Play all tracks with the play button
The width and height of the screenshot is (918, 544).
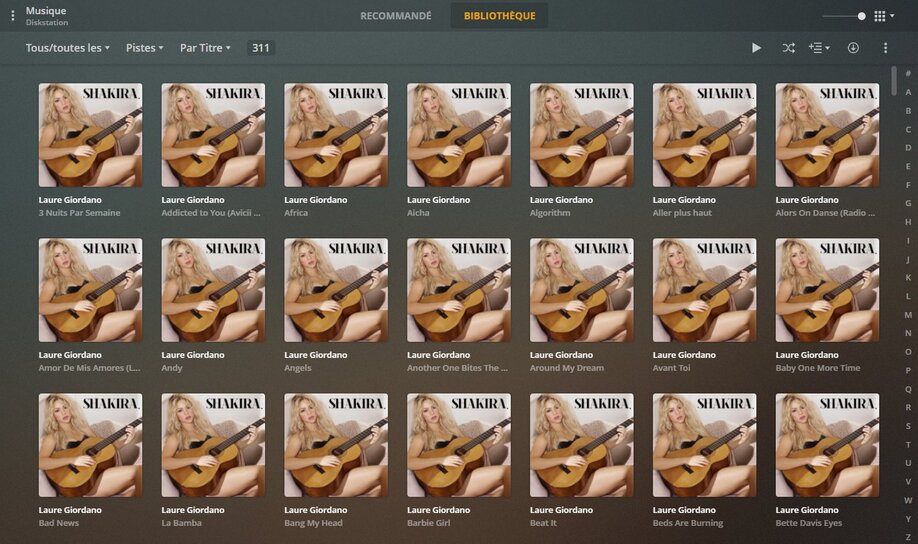coord(756,48)
